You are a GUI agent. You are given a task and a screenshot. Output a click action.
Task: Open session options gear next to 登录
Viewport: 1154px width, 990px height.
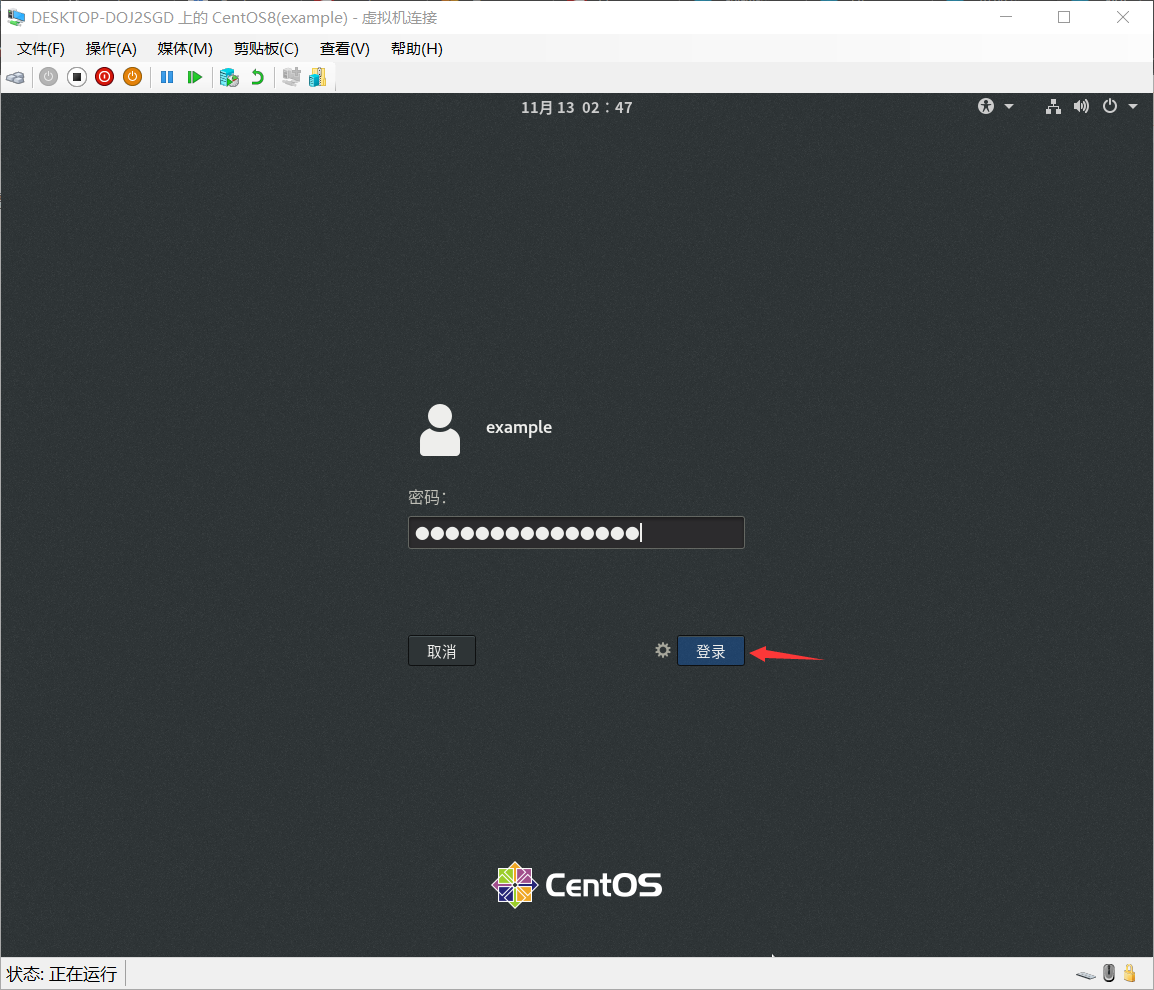(662, 650)
